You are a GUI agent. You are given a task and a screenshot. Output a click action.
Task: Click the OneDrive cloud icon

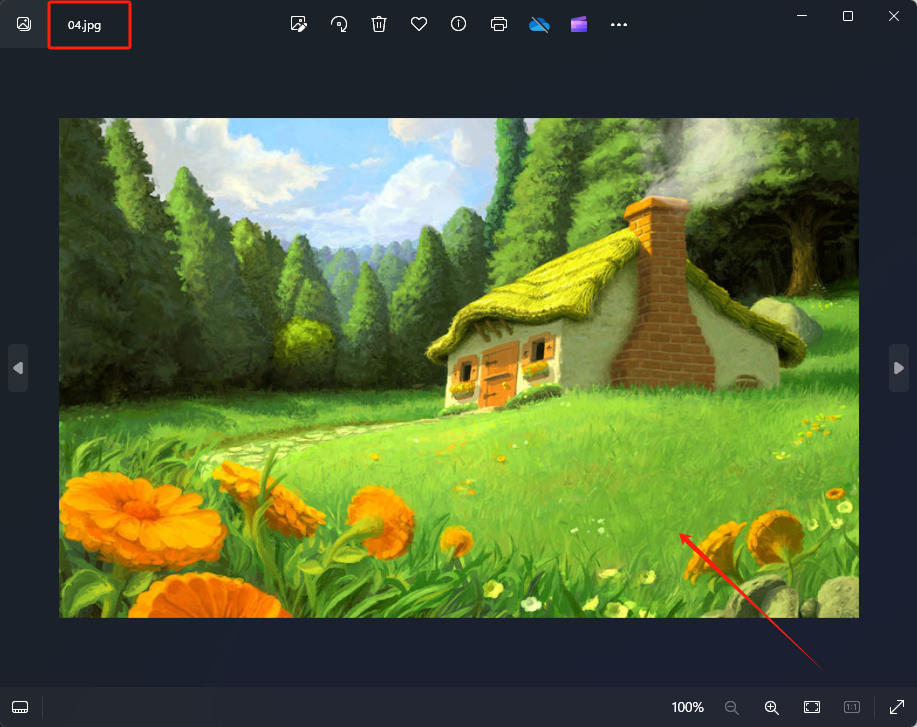point(539,25)
